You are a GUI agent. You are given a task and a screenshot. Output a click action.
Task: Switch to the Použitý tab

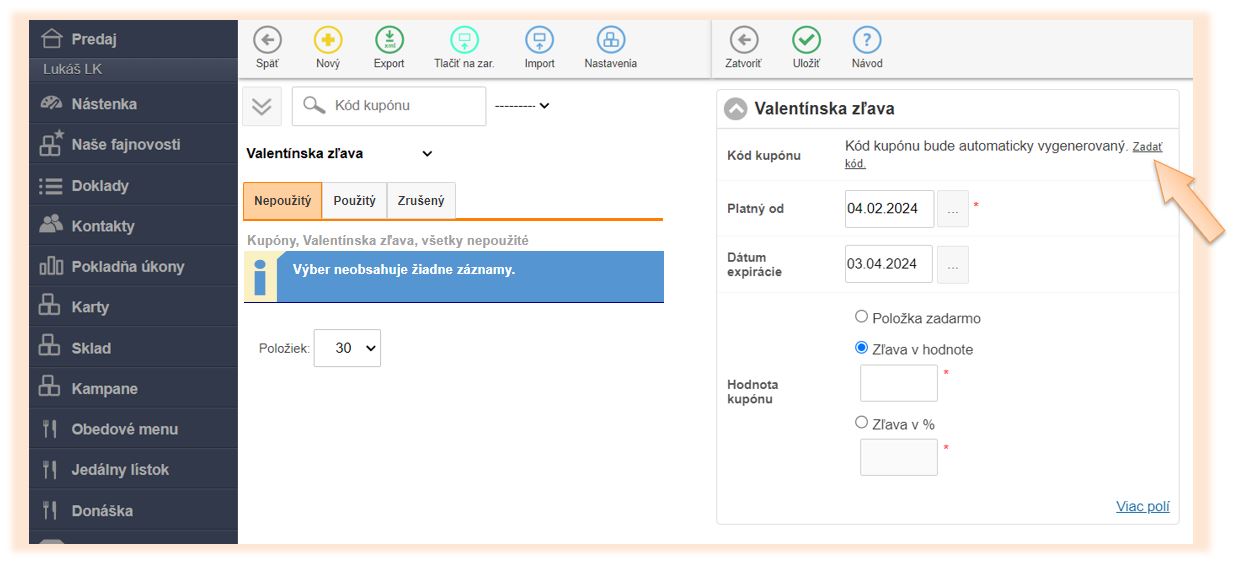(x=354, y=201)
